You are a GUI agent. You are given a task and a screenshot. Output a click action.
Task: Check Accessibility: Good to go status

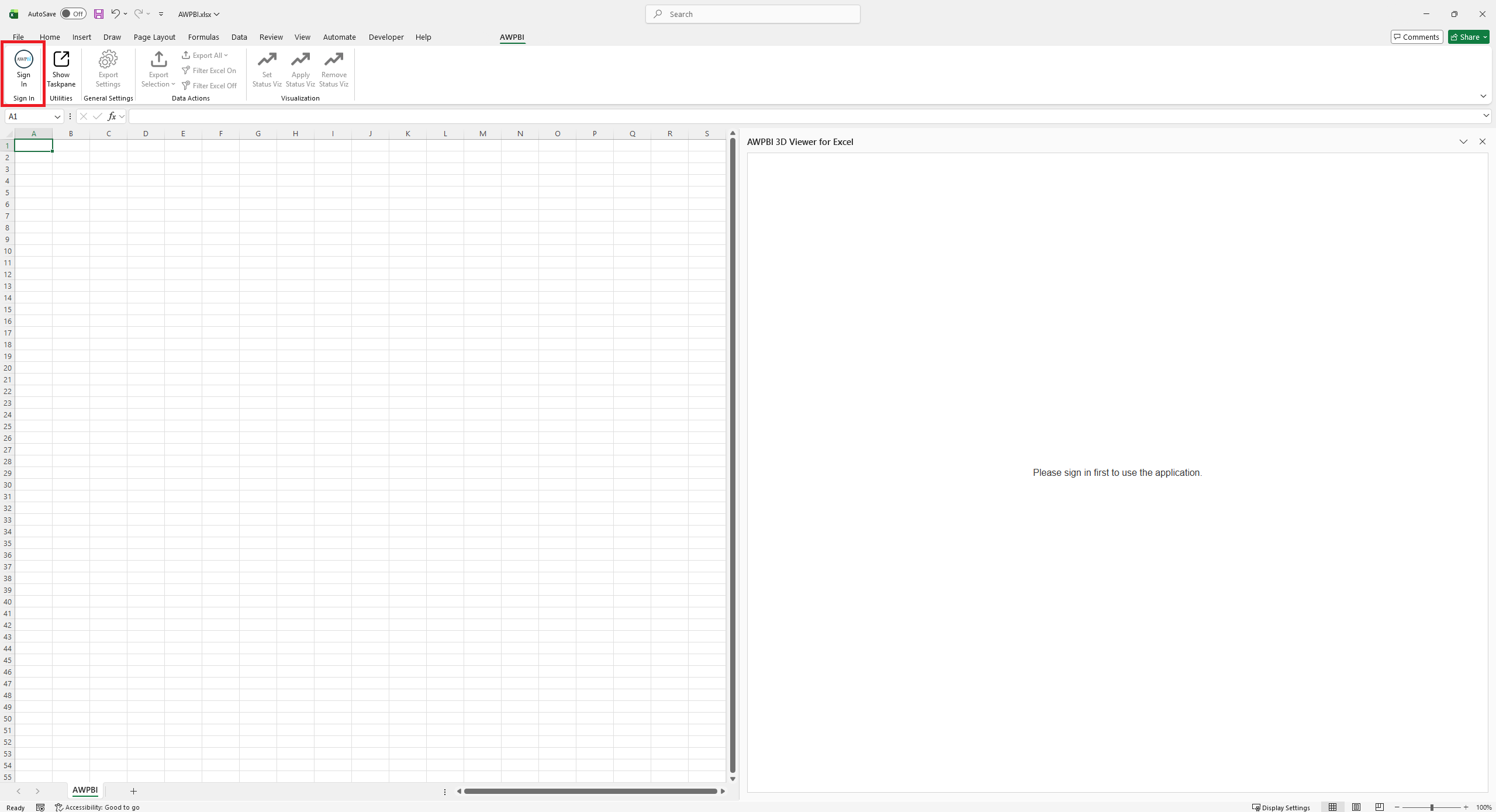pyautogui.click(x=97, y=807)
